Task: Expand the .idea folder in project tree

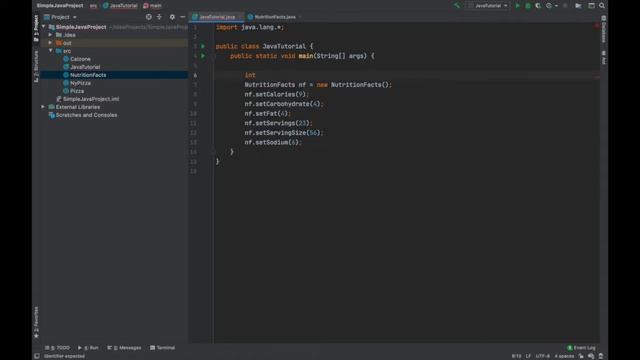Action: (51, 35)
